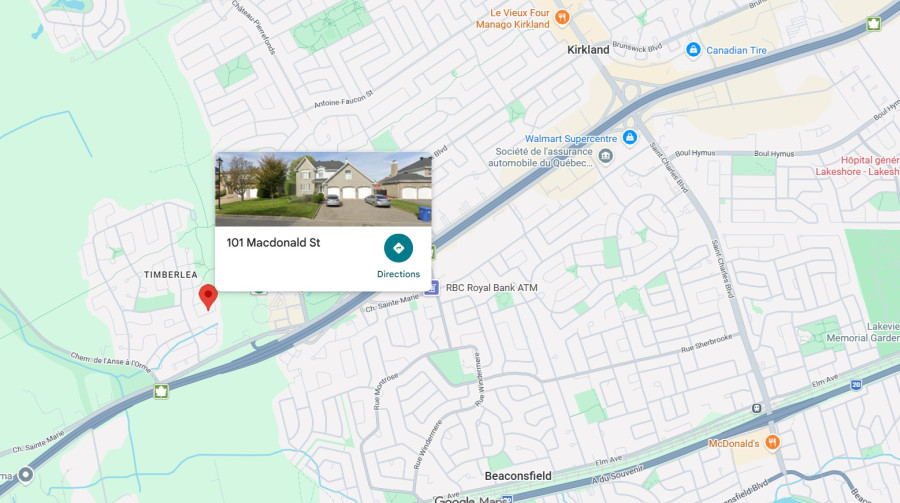The image size is (900, 503).
Task: Click the Hôpital général Lakeshore label
Action: point(858,166)
